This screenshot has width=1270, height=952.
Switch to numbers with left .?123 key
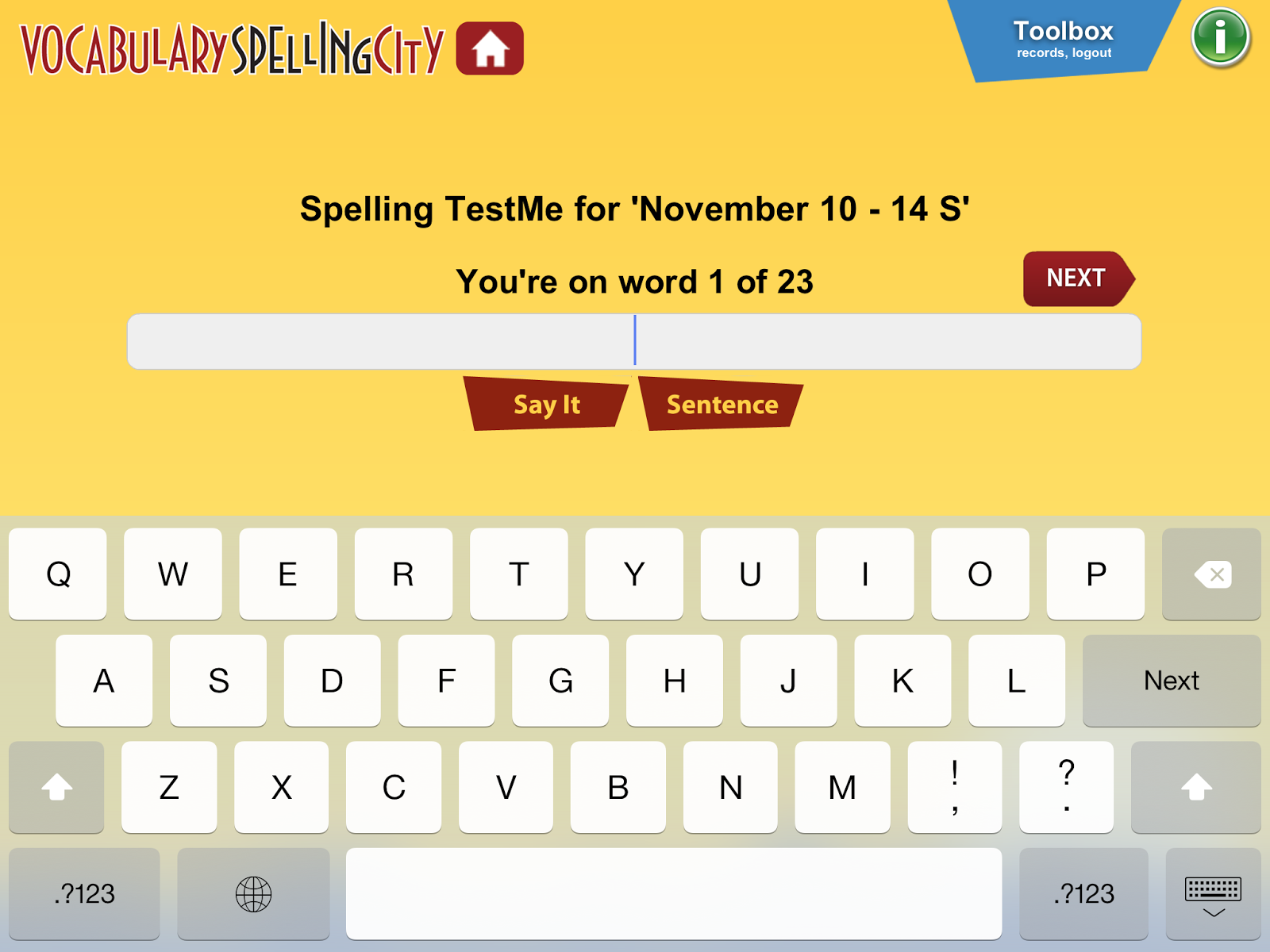point(84,894)
